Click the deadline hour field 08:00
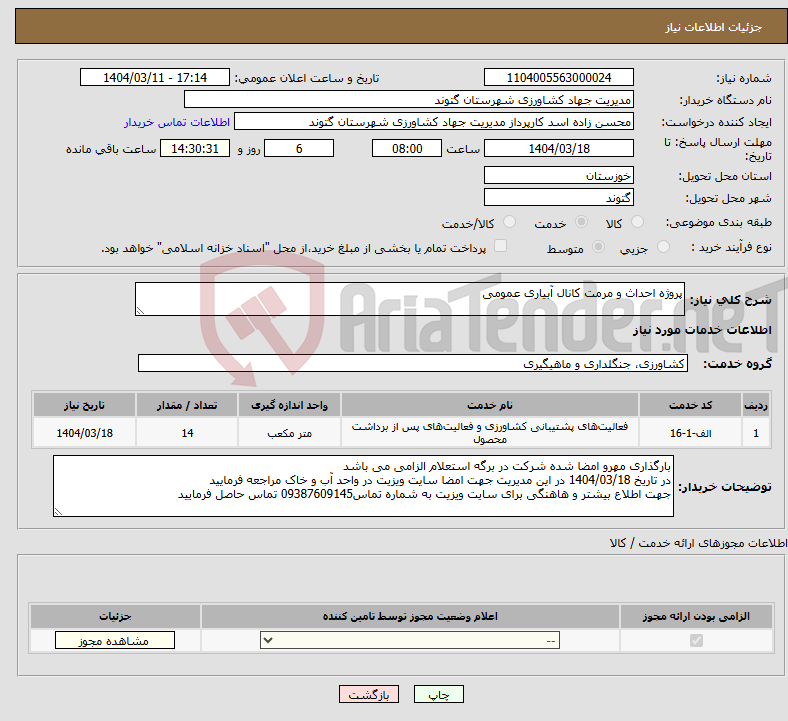788x721 pixels. point(407,148)
